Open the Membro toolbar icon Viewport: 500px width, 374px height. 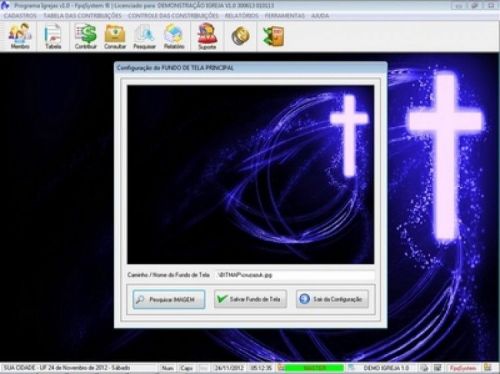pyautogui.click(x=20, y=36)
